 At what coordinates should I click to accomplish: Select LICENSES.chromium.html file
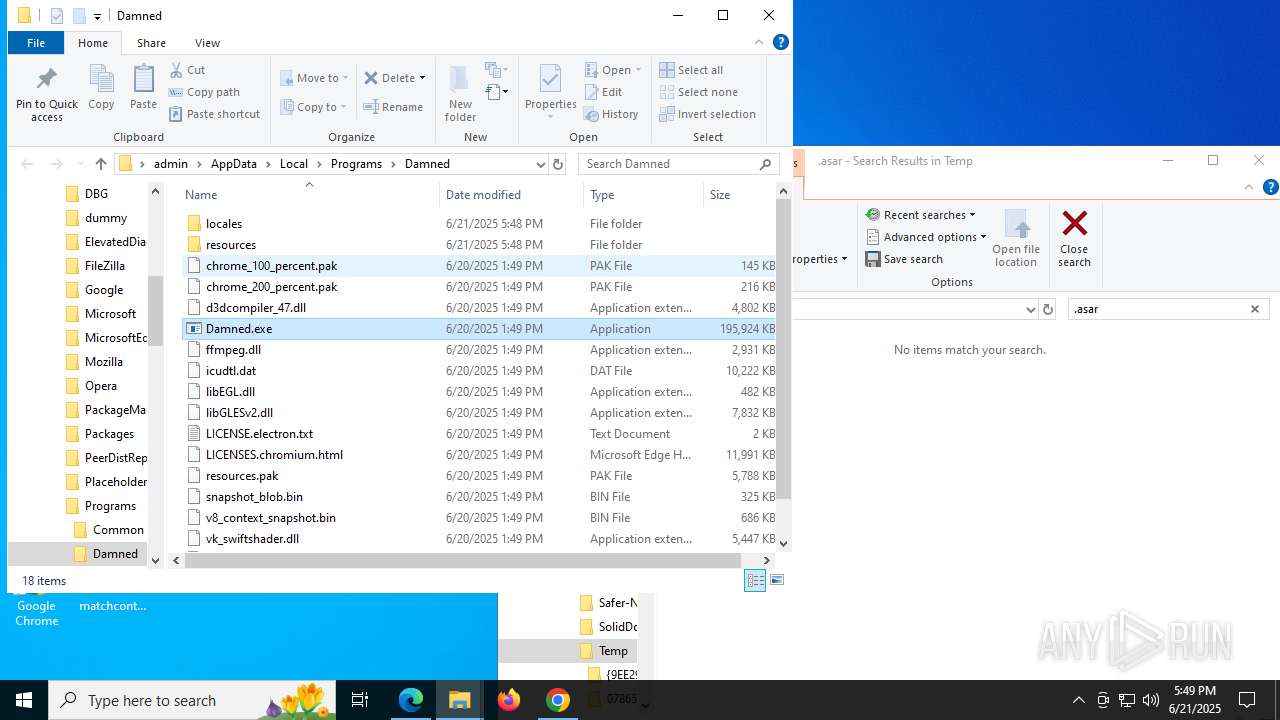tap(479, 455)
